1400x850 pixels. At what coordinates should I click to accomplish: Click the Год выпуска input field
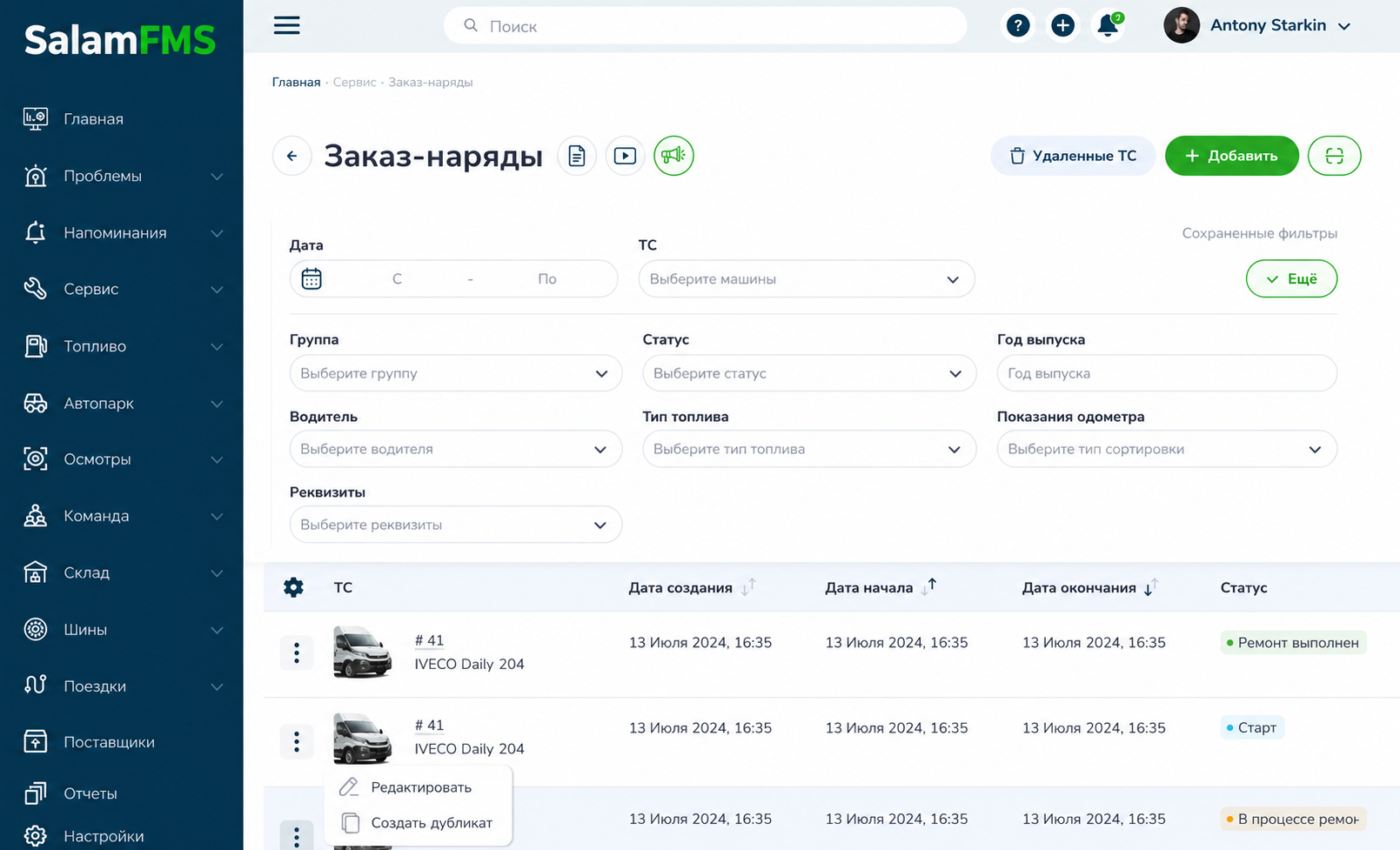point(1167,373)
